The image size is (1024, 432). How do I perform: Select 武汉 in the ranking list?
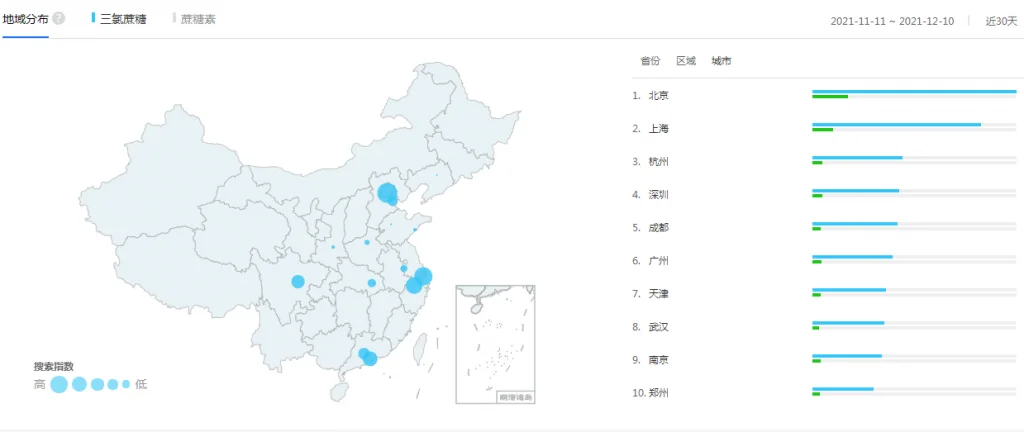pyautogui.click(x=658, y=327)
